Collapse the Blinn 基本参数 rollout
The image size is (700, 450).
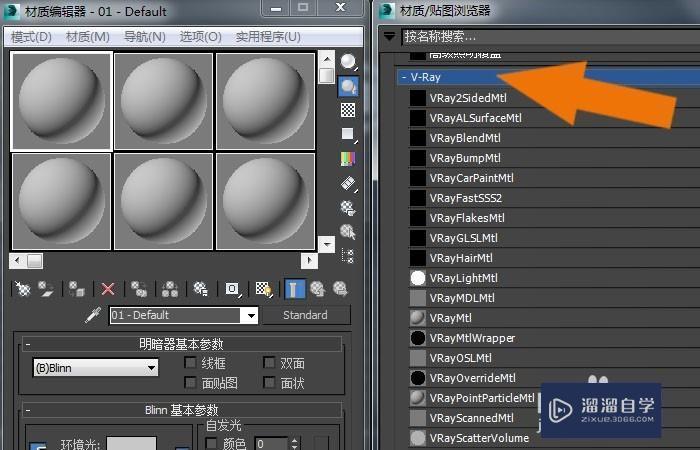point(28,410)
